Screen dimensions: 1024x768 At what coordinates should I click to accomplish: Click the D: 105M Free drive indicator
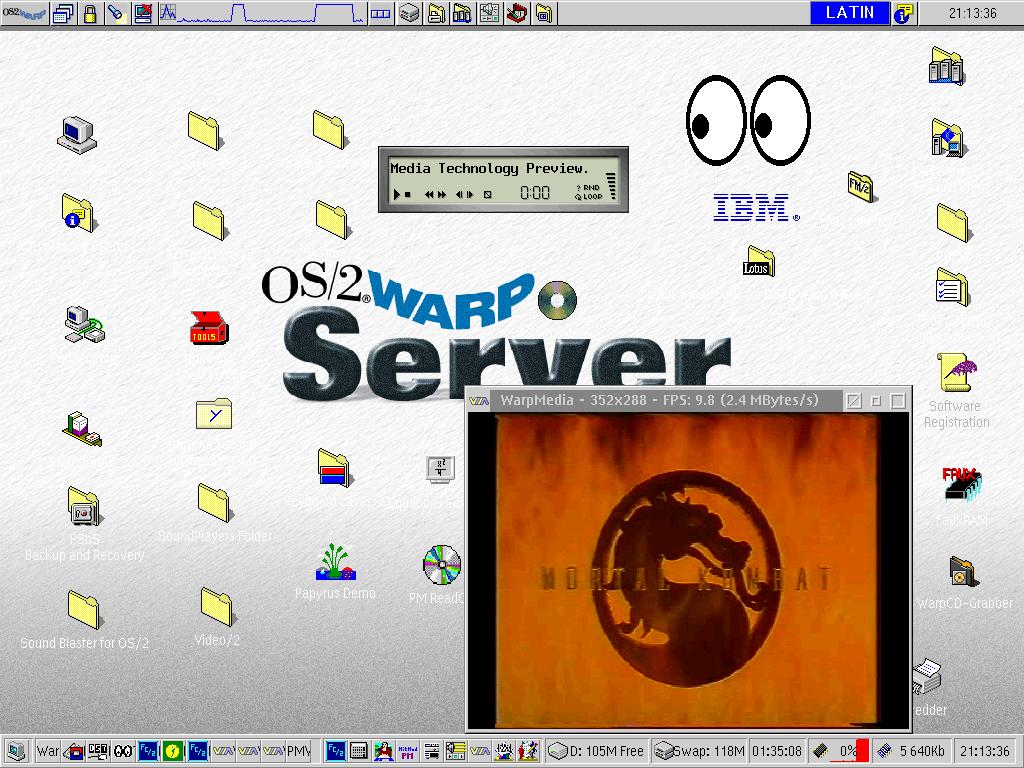click(x=596, y=751)
